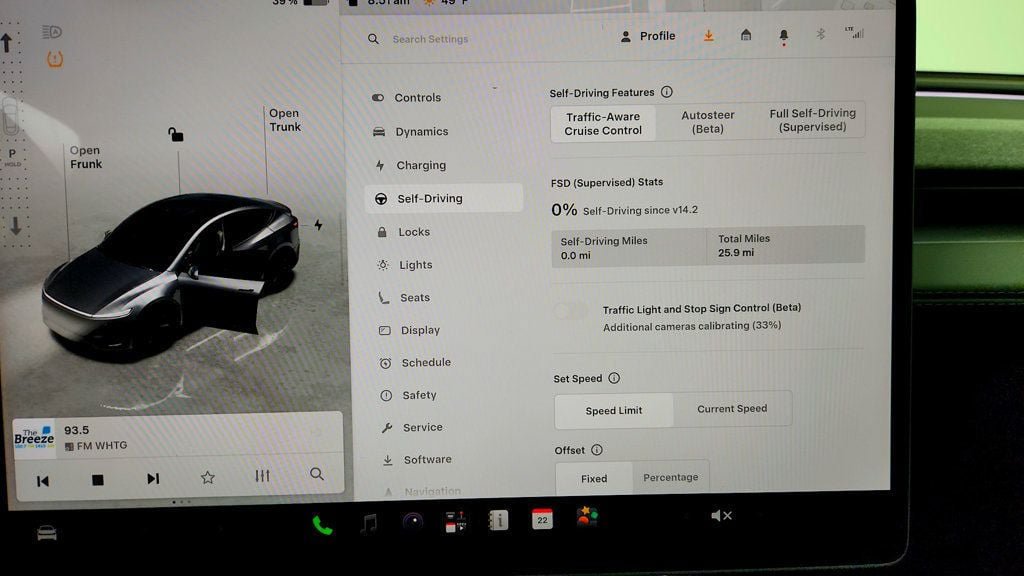Screen dimensions: 1024x576
Task: Show info for Self-Driving Features
Action: (667, 92)
